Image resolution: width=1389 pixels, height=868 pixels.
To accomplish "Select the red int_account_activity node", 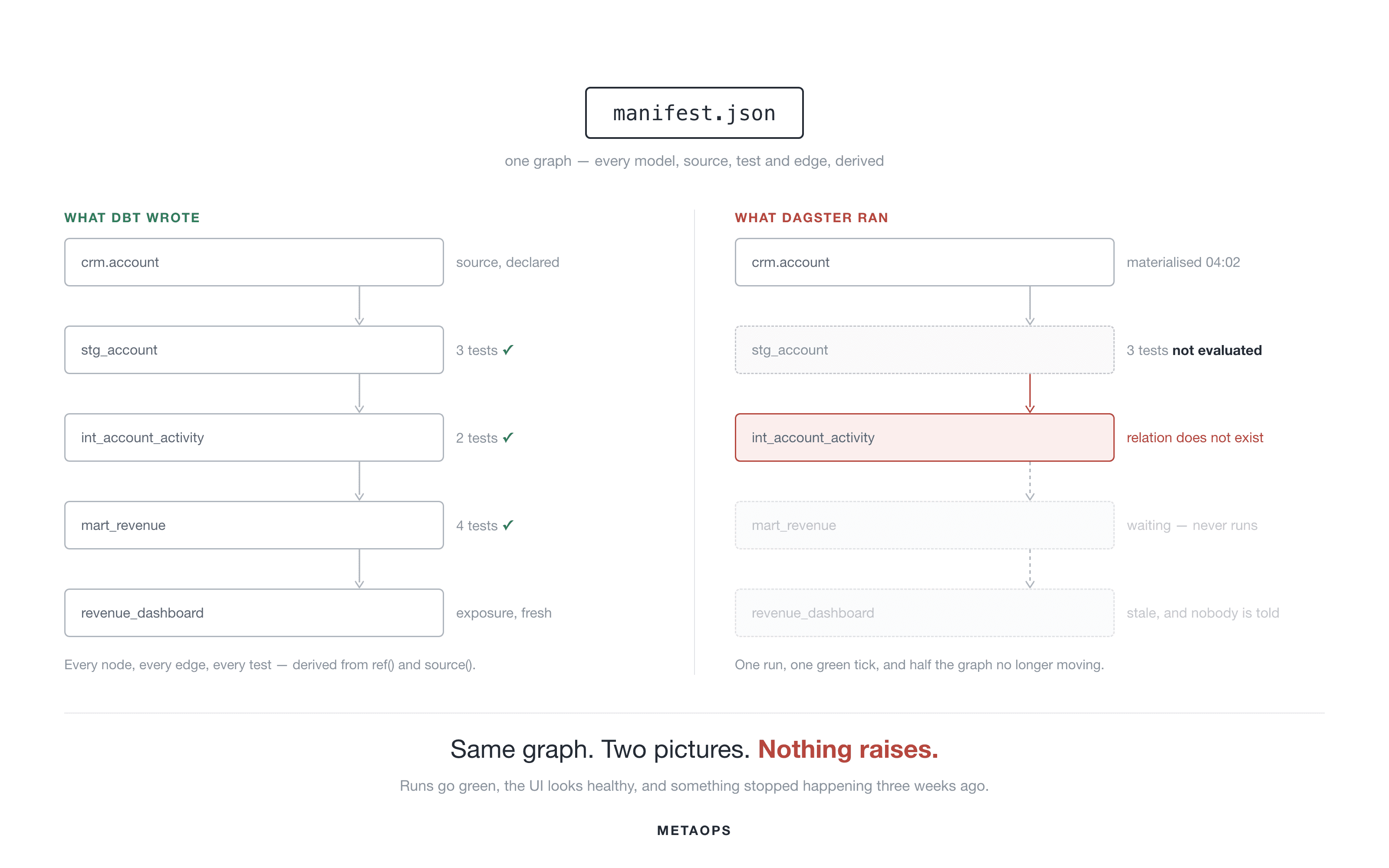I will pos(924,437).
